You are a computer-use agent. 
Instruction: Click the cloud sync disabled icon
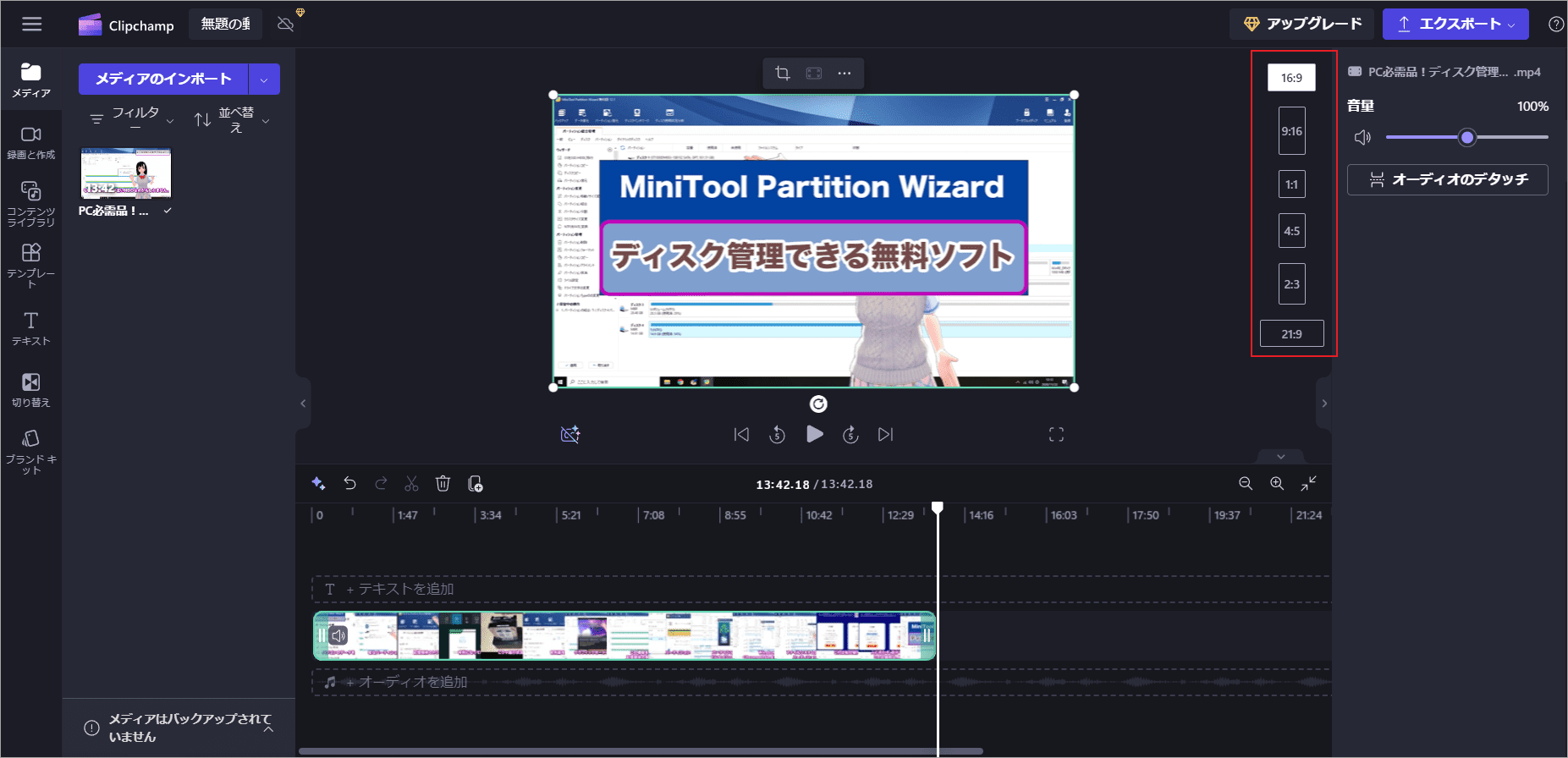click(x=286, y=25)
